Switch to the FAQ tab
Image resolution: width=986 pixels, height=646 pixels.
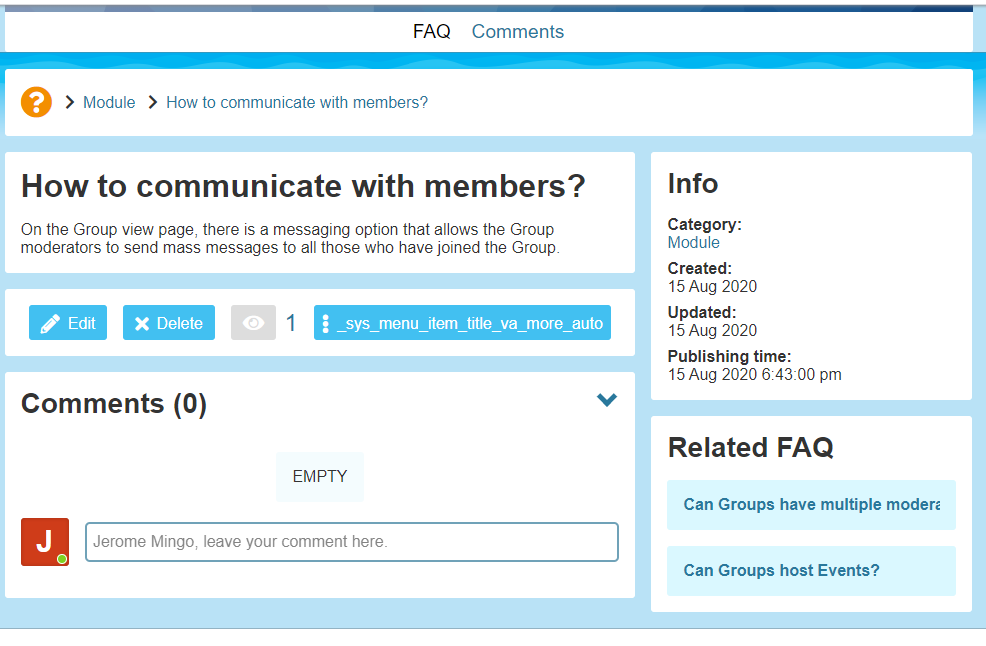coord(431,31)
